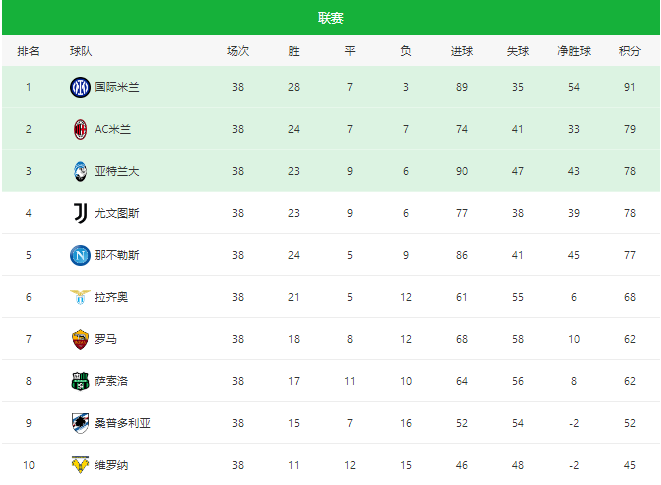Click the 积分 column header
Viewport: 661px width, 485px height.
630,51
